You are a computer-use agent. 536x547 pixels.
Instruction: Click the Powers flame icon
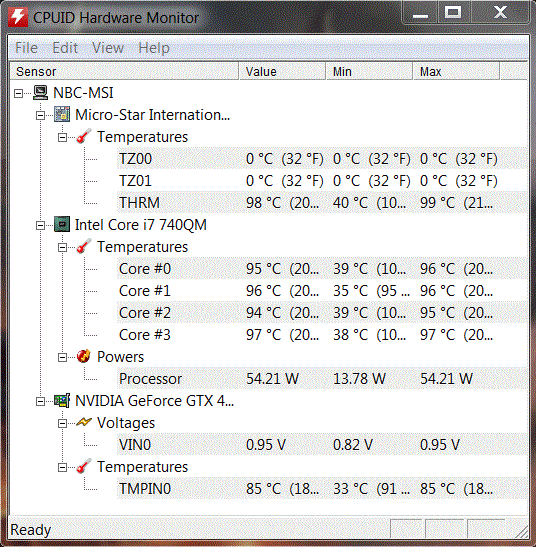point(84,357)
